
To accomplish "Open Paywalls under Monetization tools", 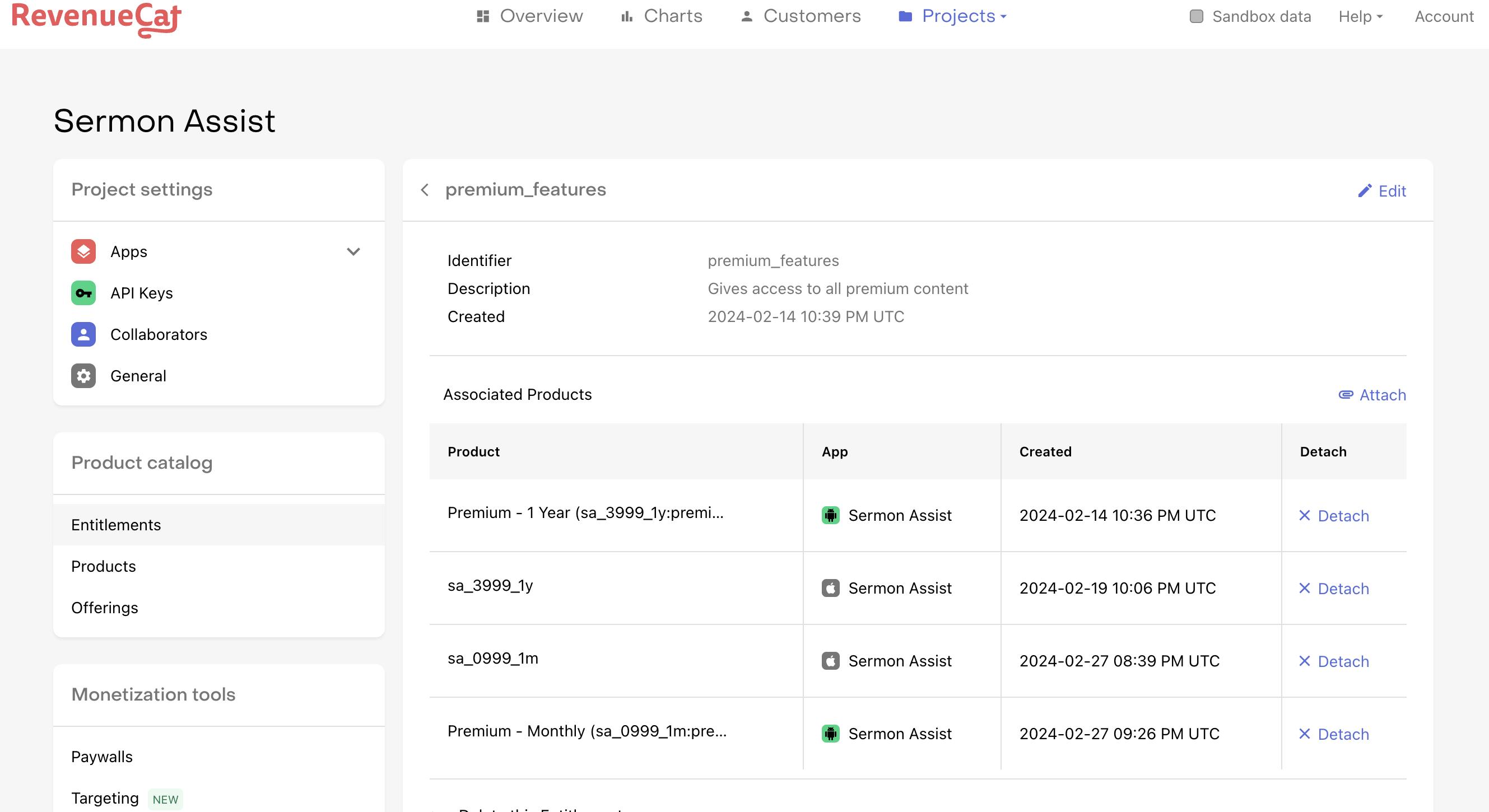I will pyautogui.click(x=102, y=757).
